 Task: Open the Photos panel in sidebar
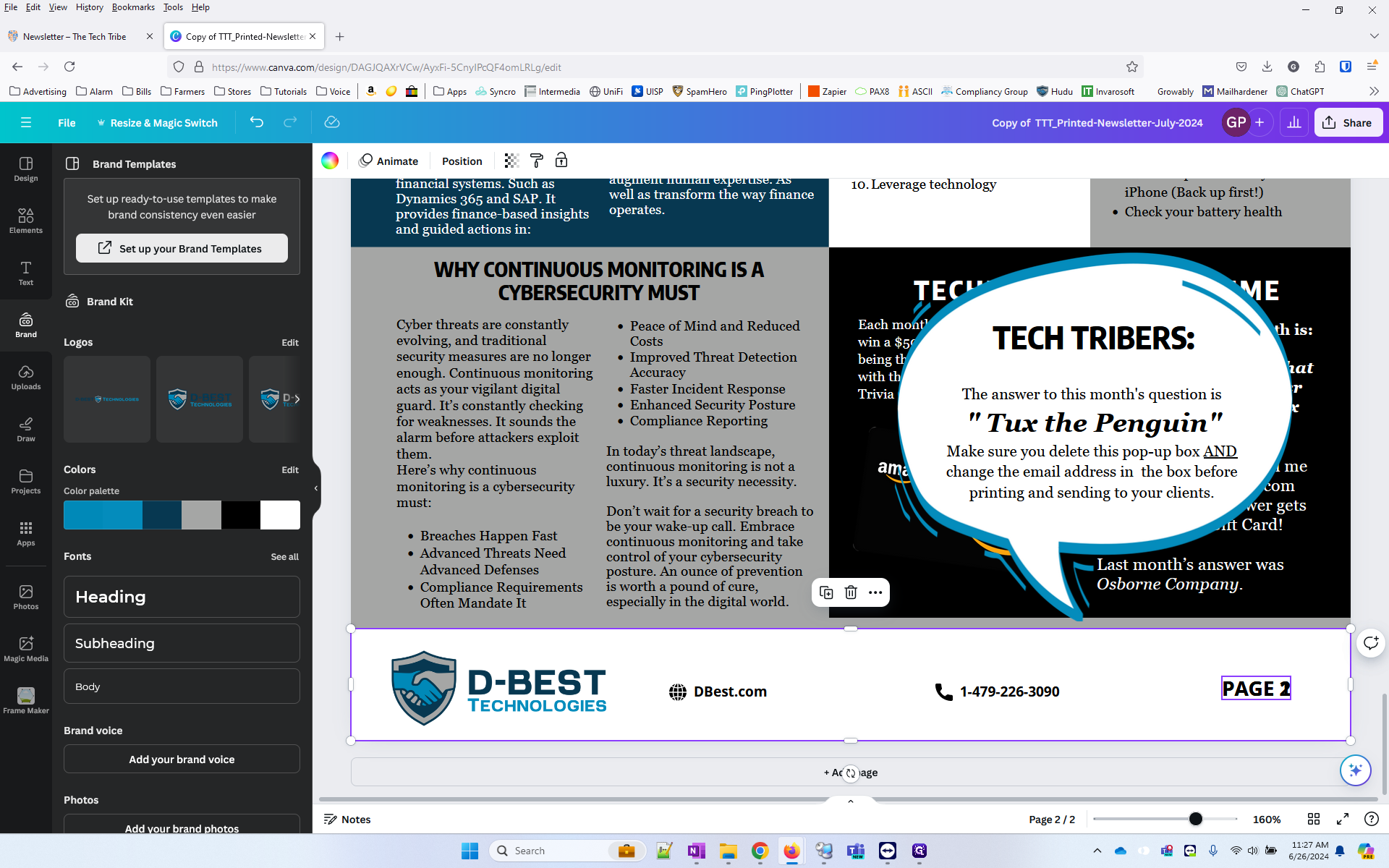click(x=26, y=597)
